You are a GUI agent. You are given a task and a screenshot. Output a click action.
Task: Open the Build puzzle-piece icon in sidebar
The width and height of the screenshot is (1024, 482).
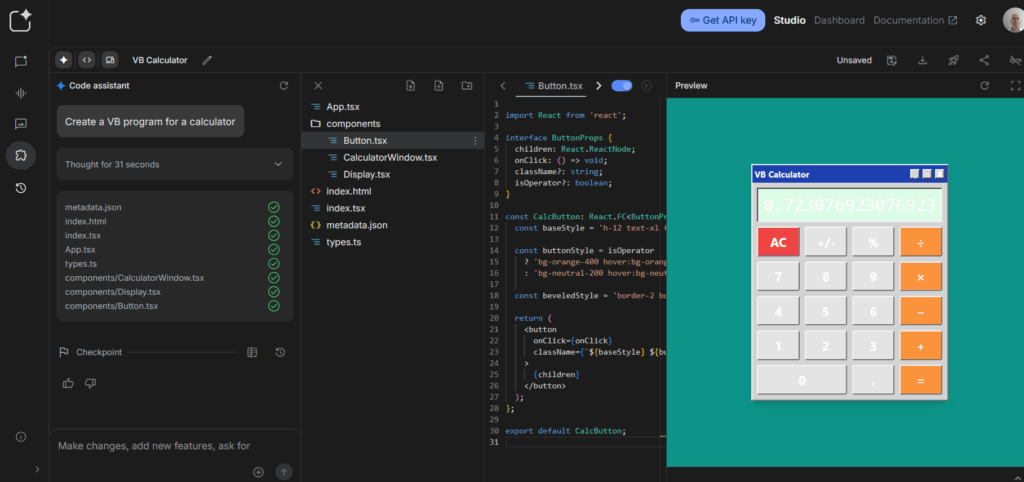point(21,155)
